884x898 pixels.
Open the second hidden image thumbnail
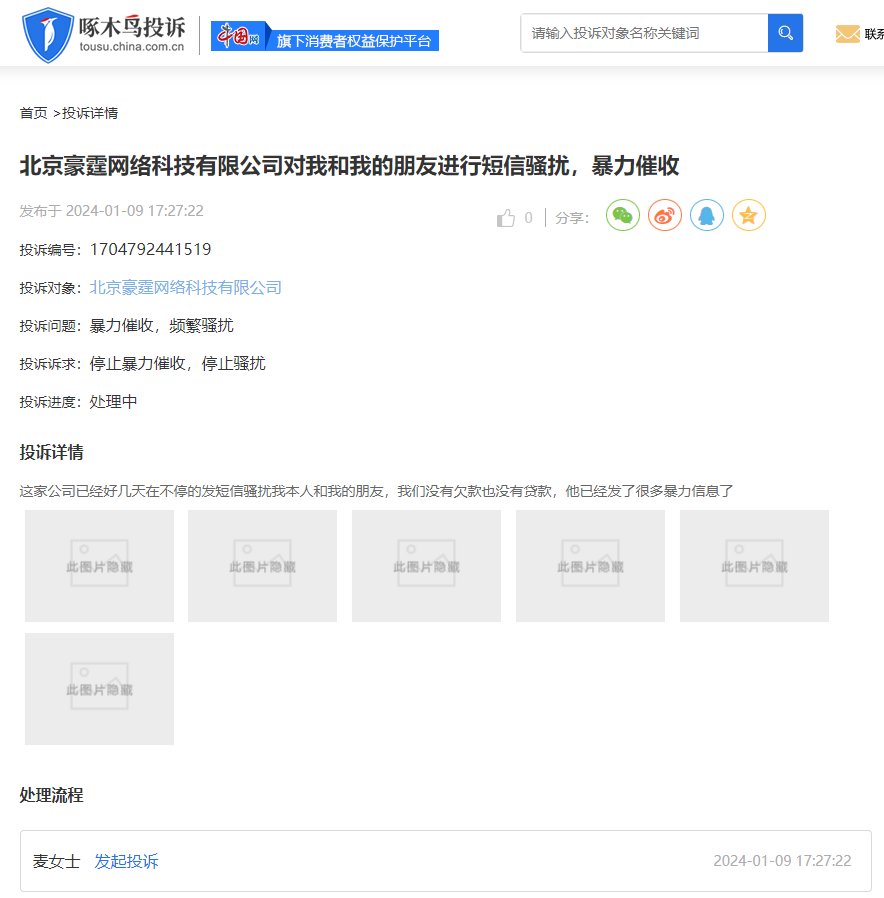tap(262, 566)
